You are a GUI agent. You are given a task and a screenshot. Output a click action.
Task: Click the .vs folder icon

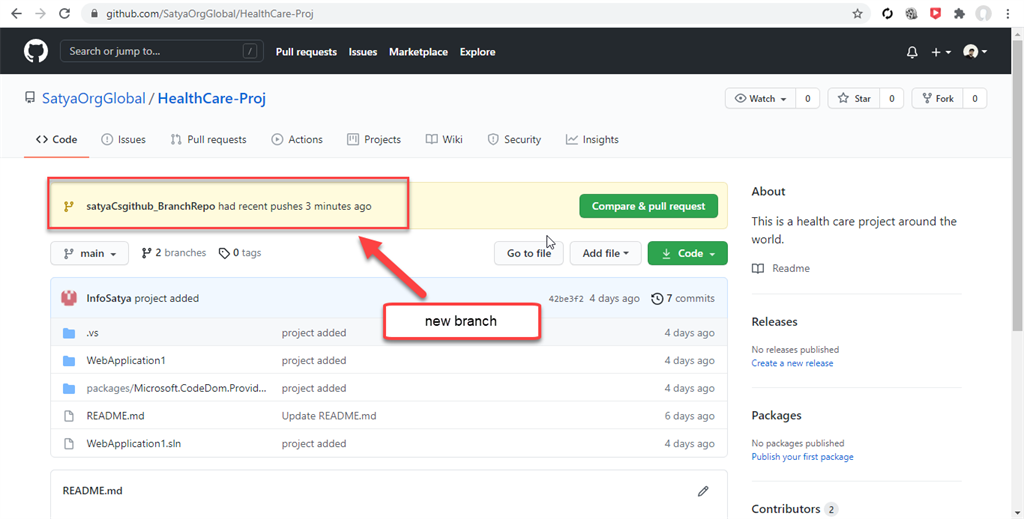69,333
